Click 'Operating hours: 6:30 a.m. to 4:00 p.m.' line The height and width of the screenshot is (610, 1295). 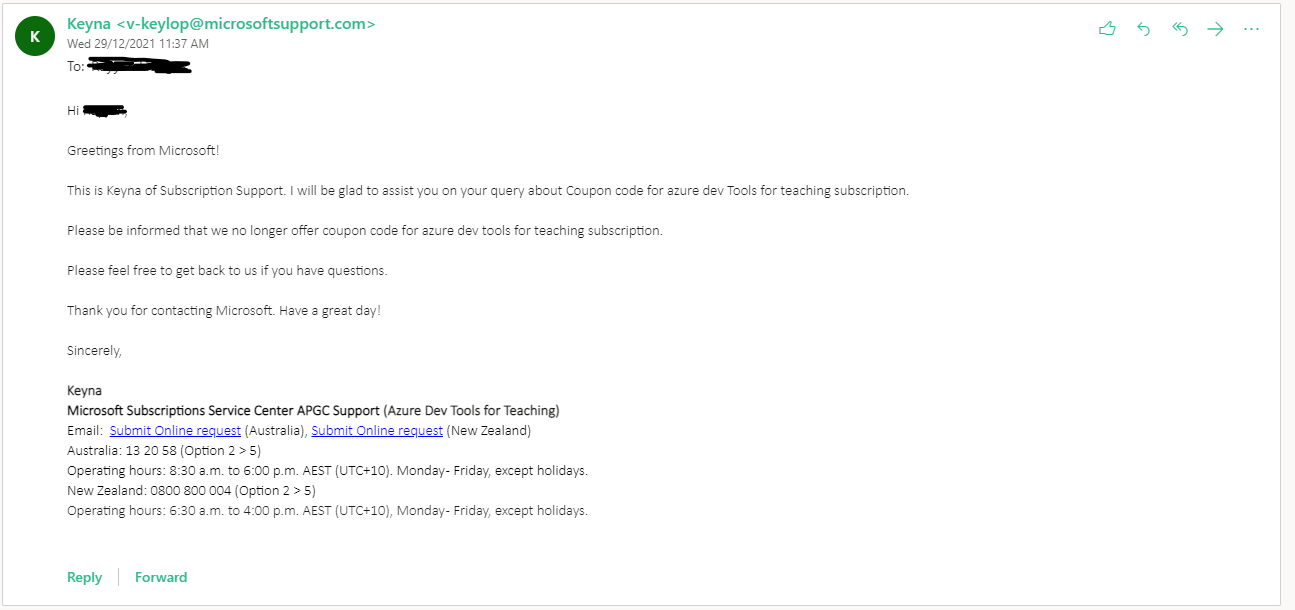[x=327, y=511]
